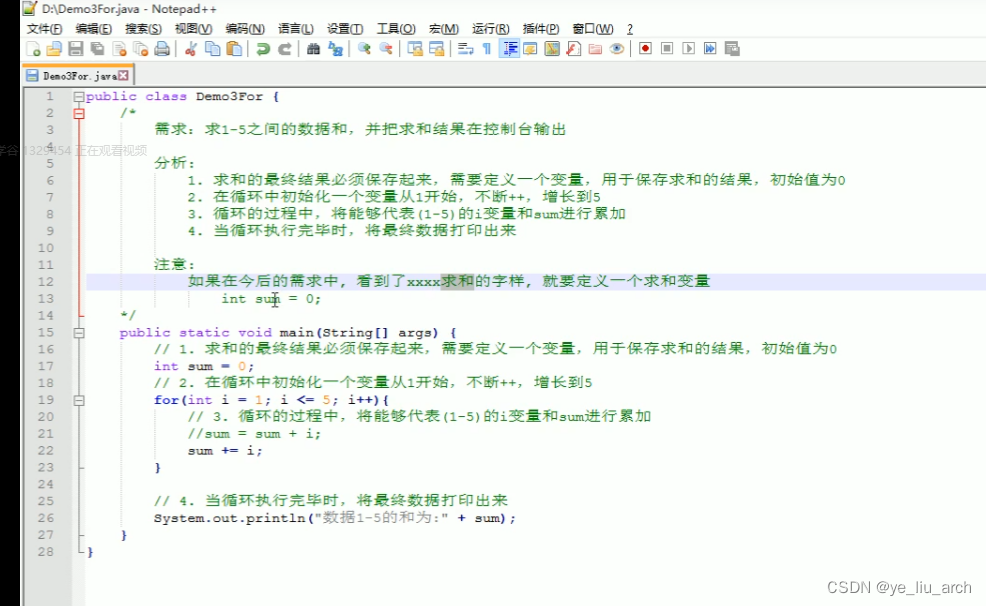
Task: Click the text 'public class Demo3For {'
Action: coord(182,96)
